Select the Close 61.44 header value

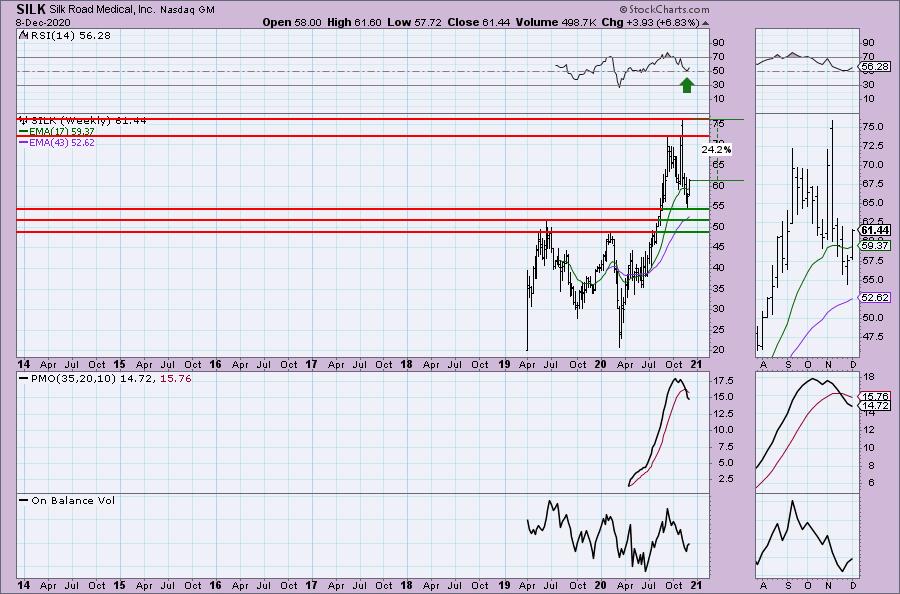[x=478, y=22]
